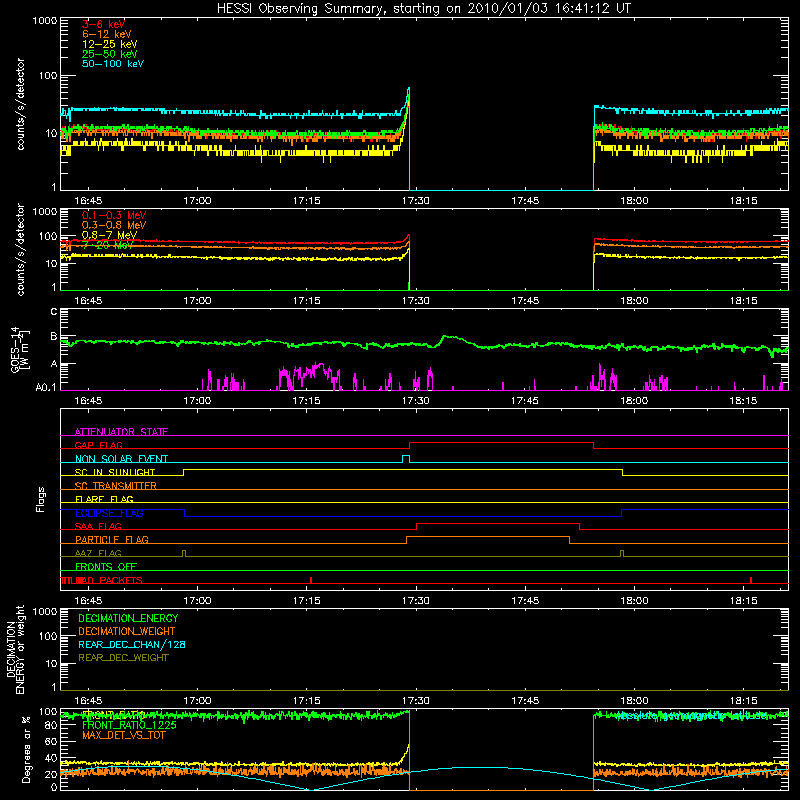Click the NON_SOLAR_EVENT flag label
The width and height of the screenshot is (800, 800).
(121, 459)
